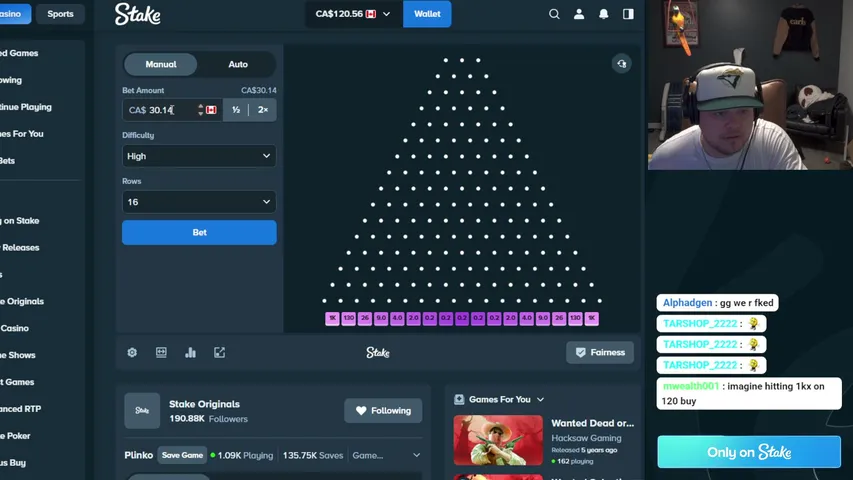853x480 pixels.
Task: Open Continue Playing in sidebar
Action: tap(26, 107)
